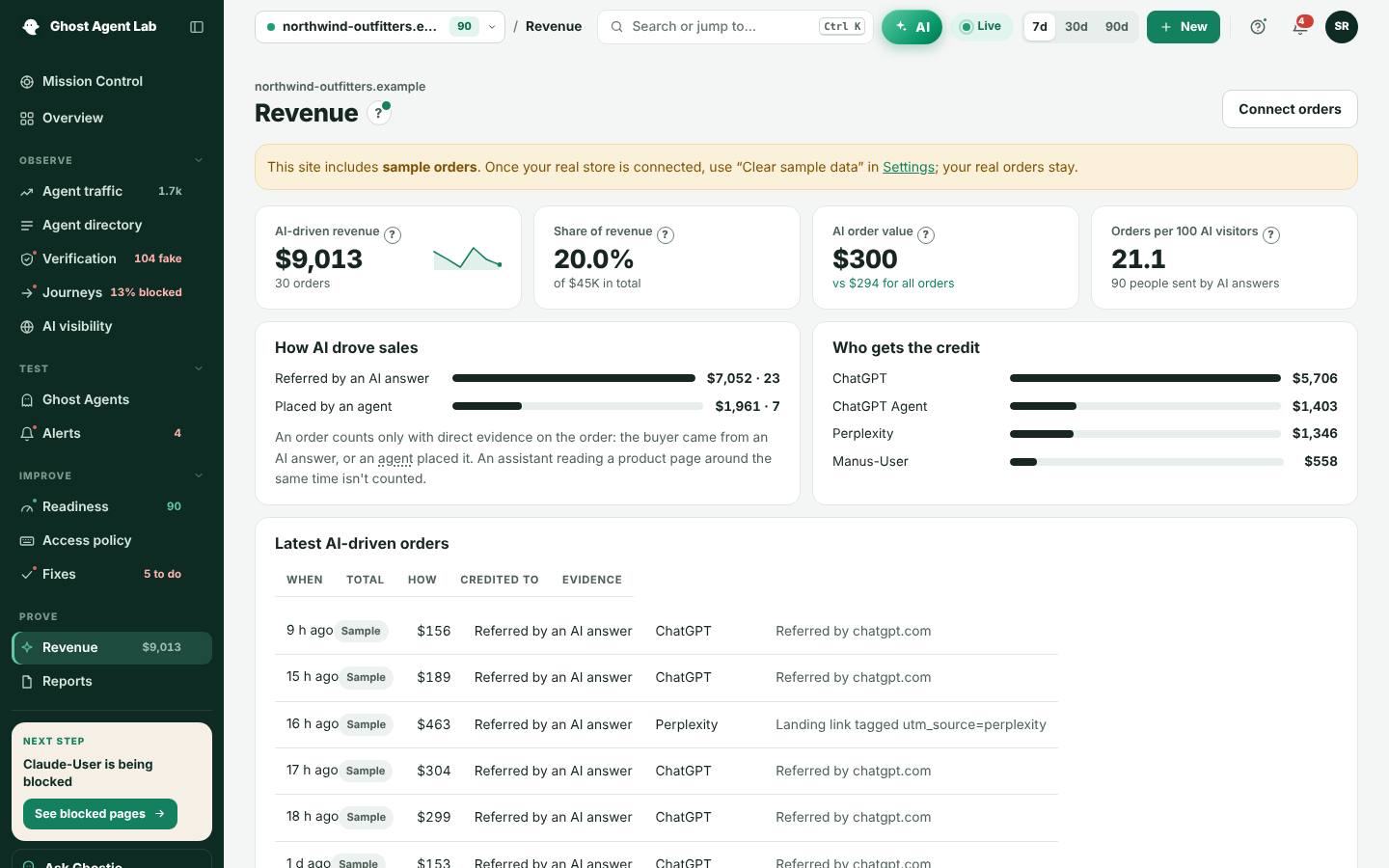Open the northwind-outfitters site selector dropdown
The width and height of the screenshot is (1389, 868).
pos(380,27)
